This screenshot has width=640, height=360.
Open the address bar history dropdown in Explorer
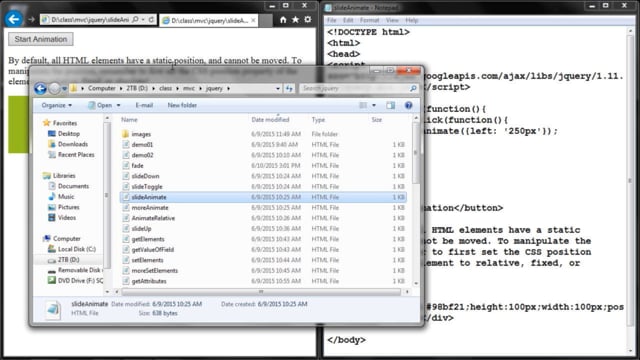tap(278, 88)
